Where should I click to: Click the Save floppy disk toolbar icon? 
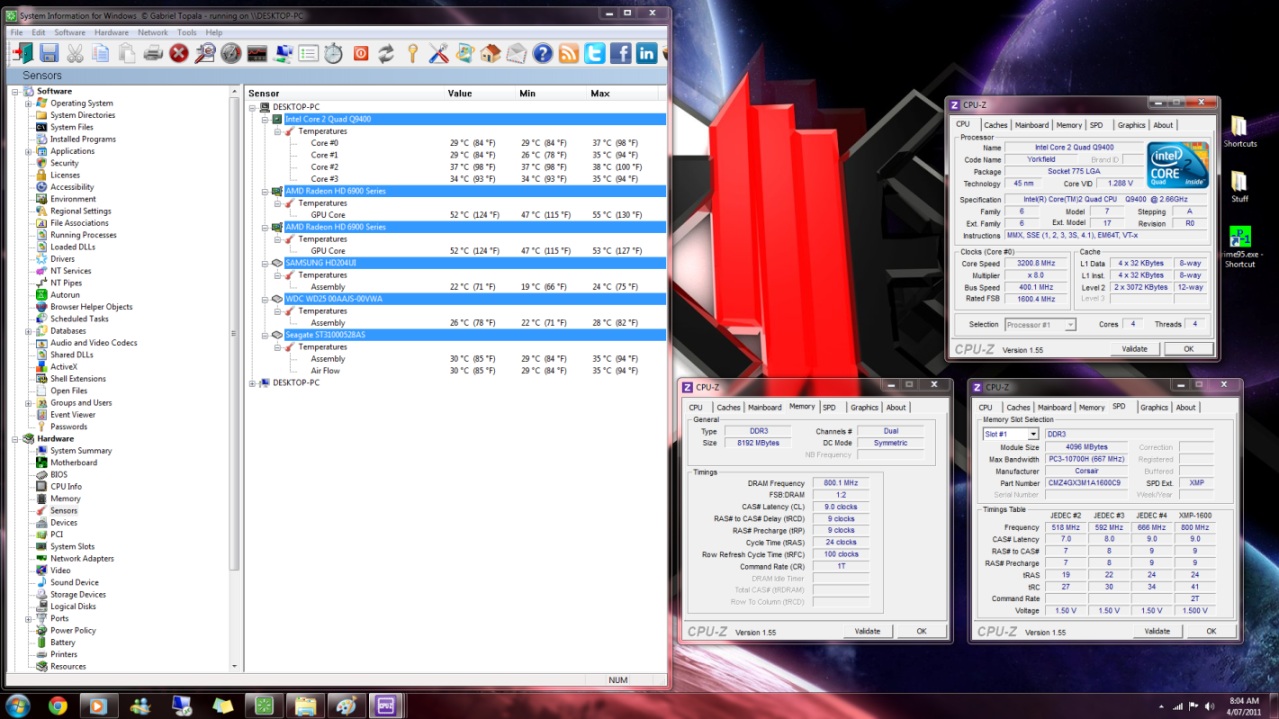(x=48, y=53)
